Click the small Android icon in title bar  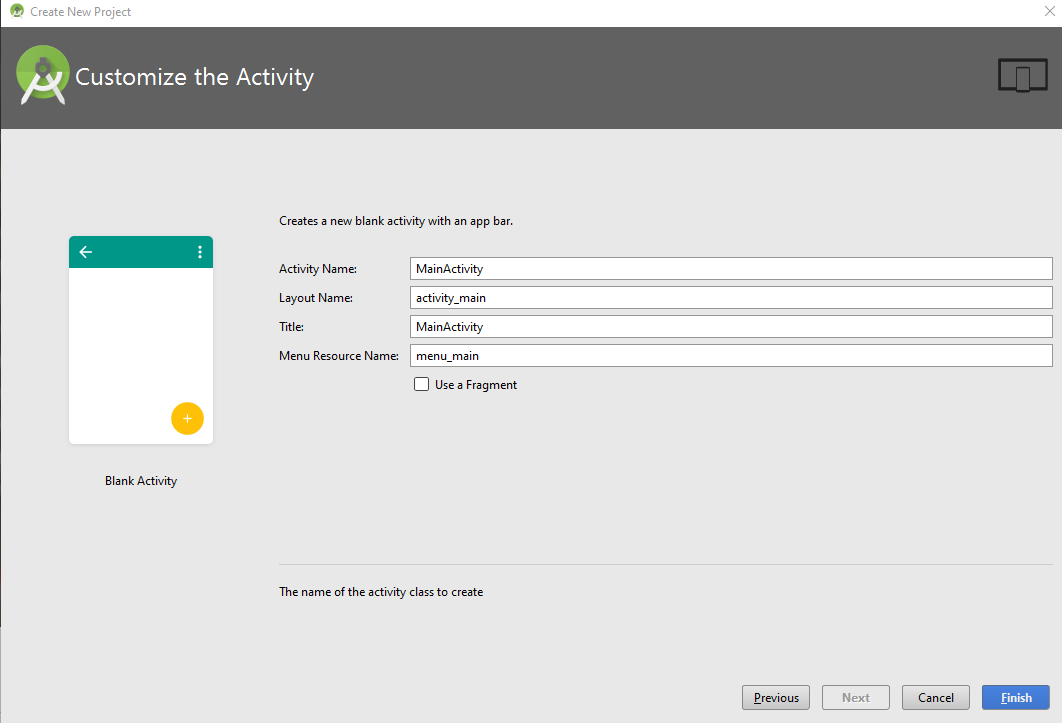(x=17, y=12)
